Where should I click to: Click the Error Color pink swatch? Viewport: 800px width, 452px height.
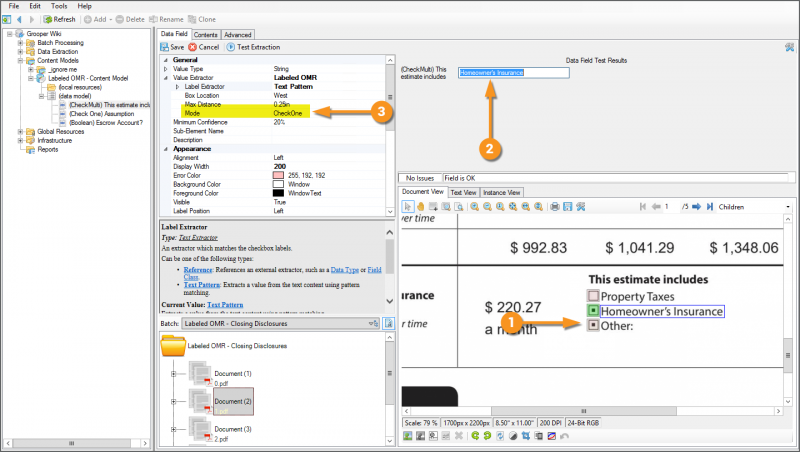click(x=279, y=175)
